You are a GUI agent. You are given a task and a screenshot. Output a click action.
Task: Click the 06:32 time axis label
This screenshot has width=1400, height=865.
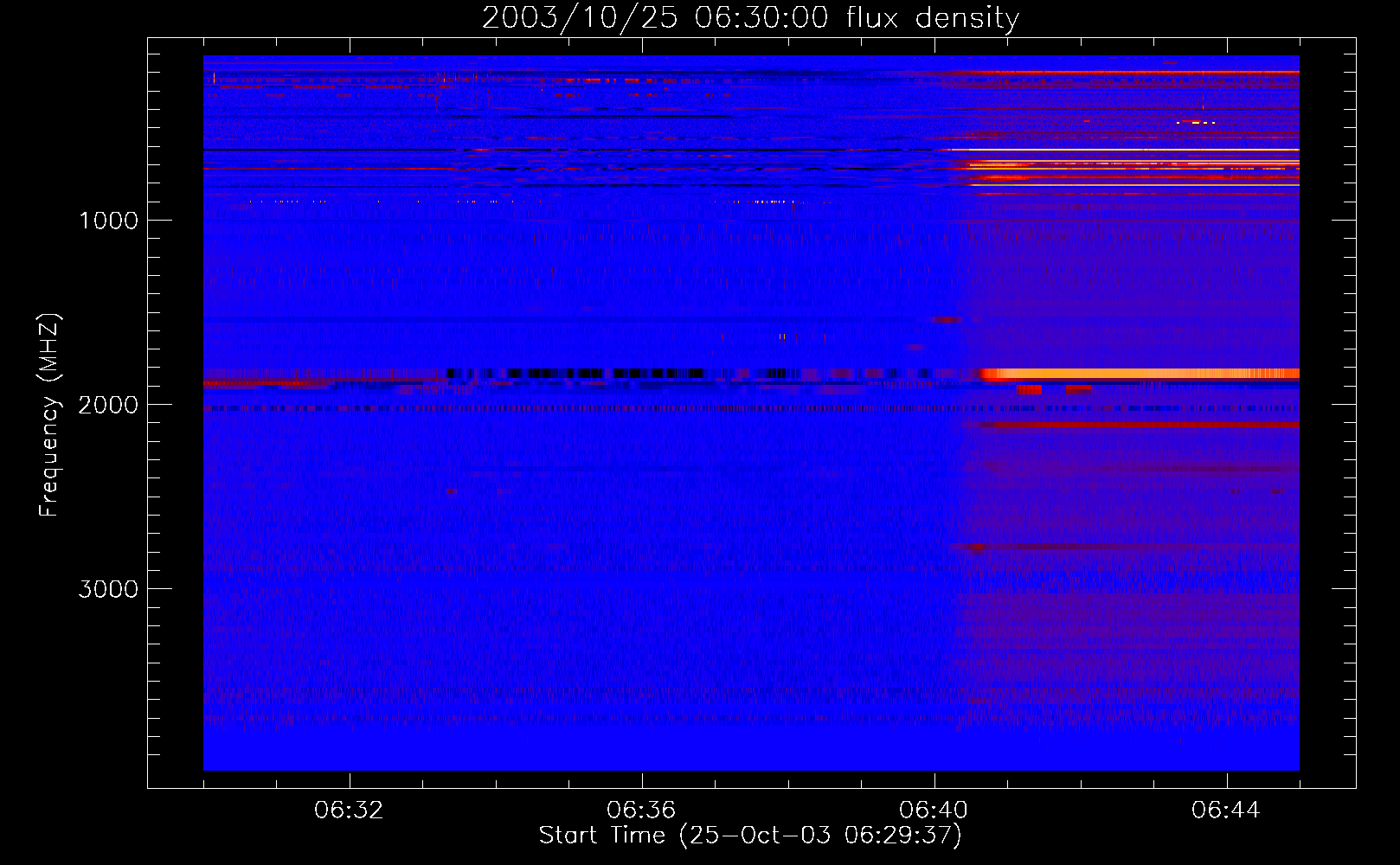pyautogui.click(x=349, y=811)
